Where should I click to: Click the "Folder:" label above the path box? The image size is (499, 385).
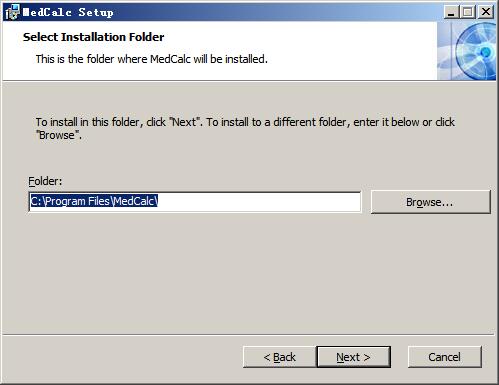tap(45, 181)
